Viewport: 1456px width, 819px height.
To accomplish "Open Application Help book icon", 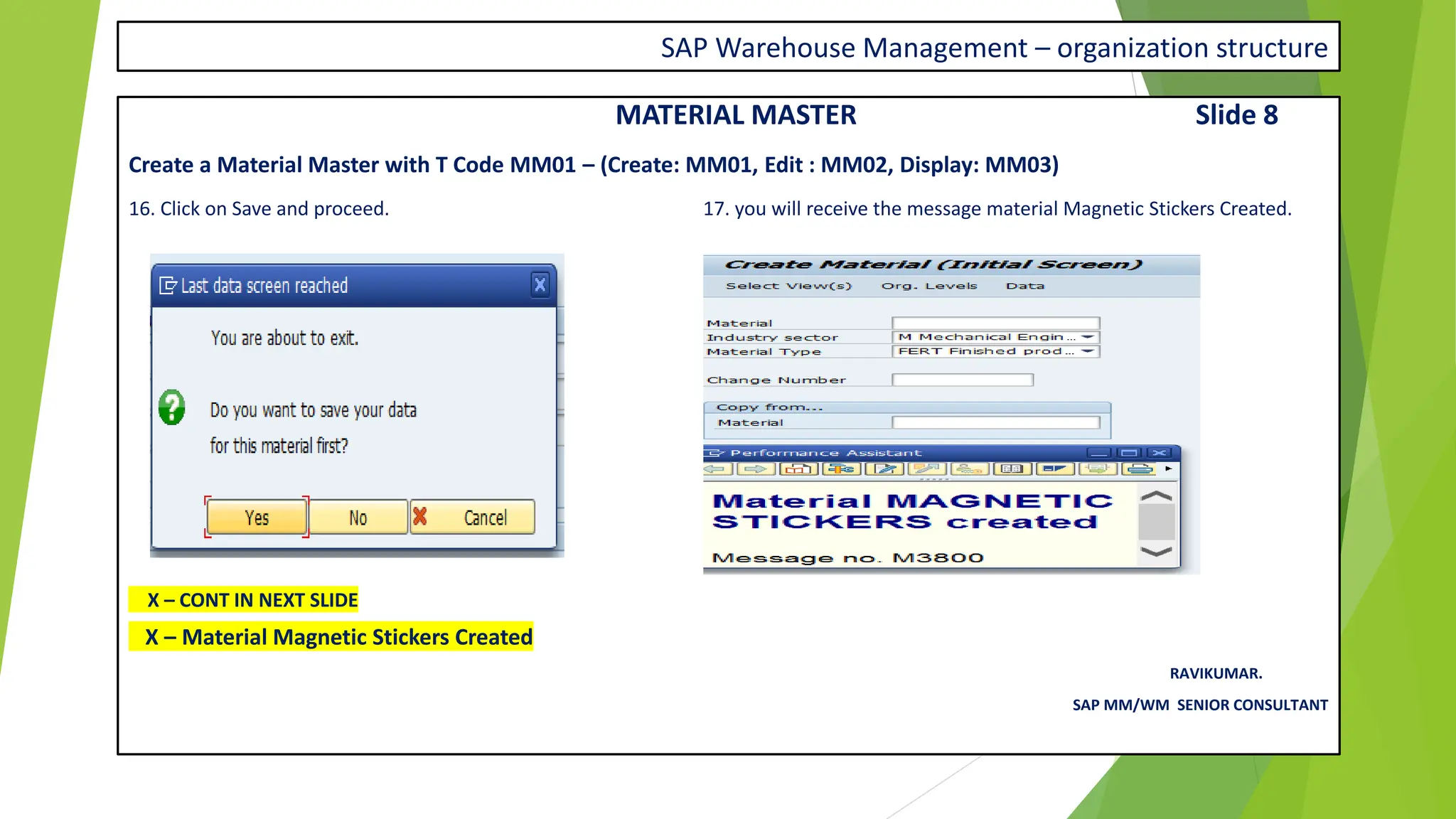I will [798, 469].
